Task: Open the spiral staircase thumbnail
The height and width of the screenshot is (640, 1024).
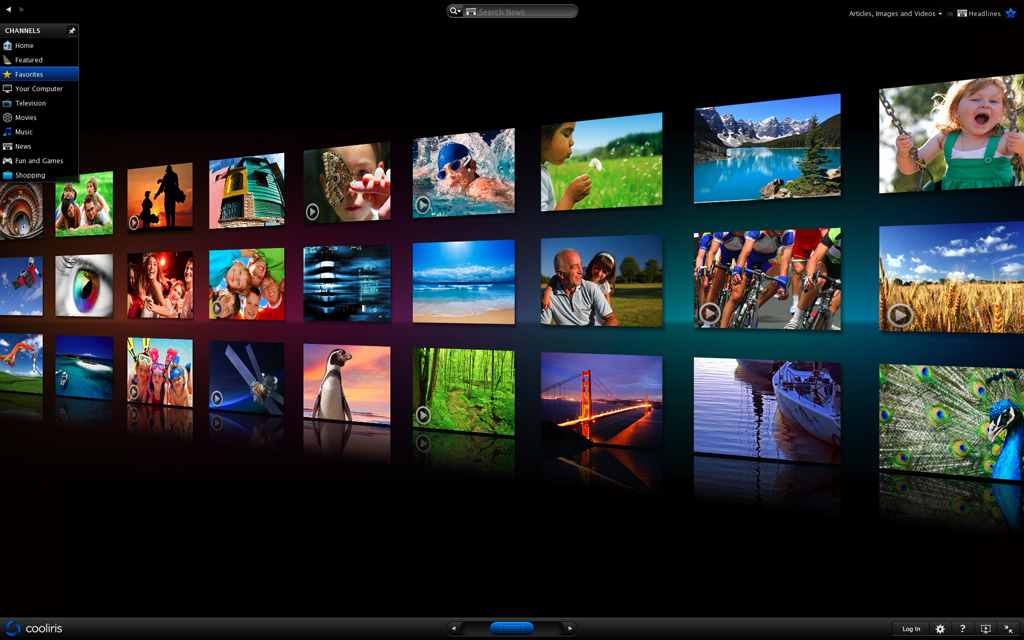Action: click(22, 210)
